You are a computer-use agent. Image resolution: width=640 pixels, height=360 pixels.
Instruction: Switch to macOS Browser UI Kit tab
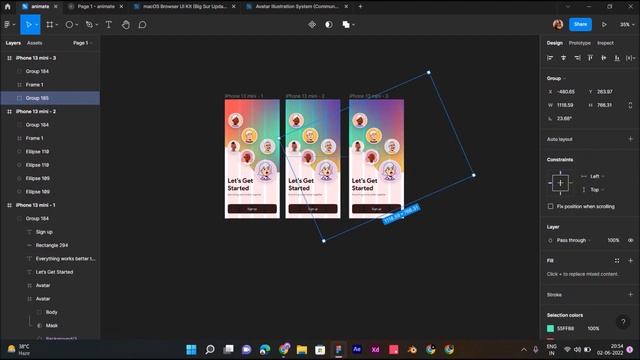(x=185, y=7)
